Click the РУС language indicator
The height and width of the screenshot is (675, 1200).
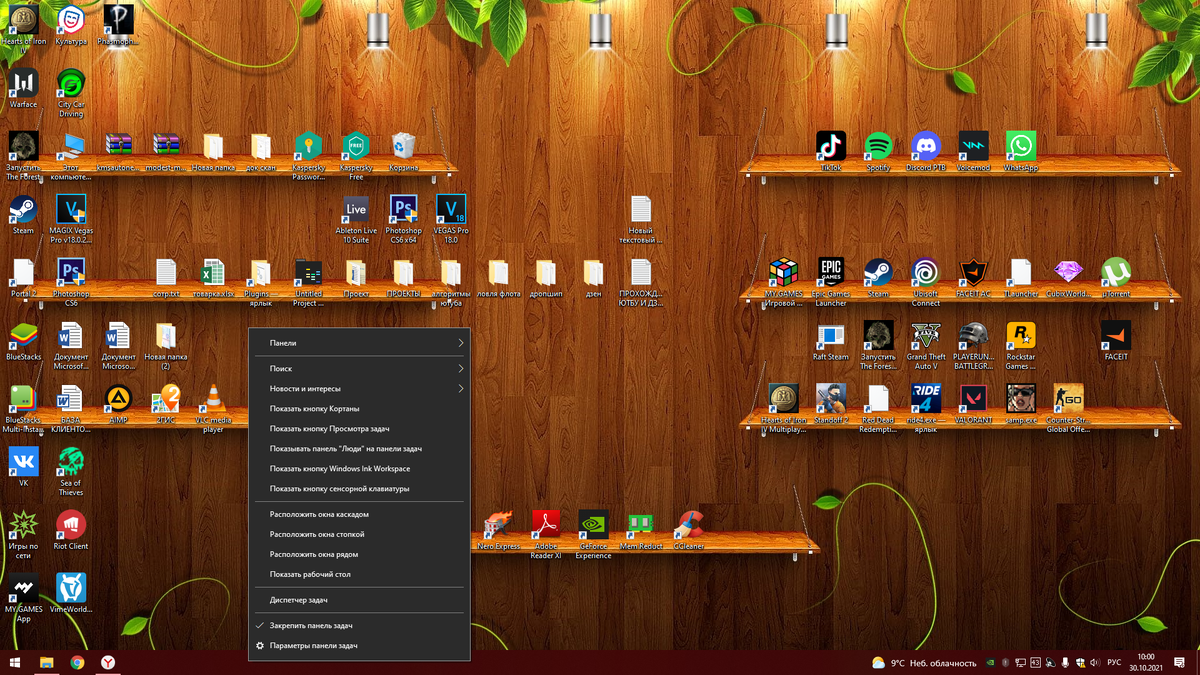[1113, 662]
